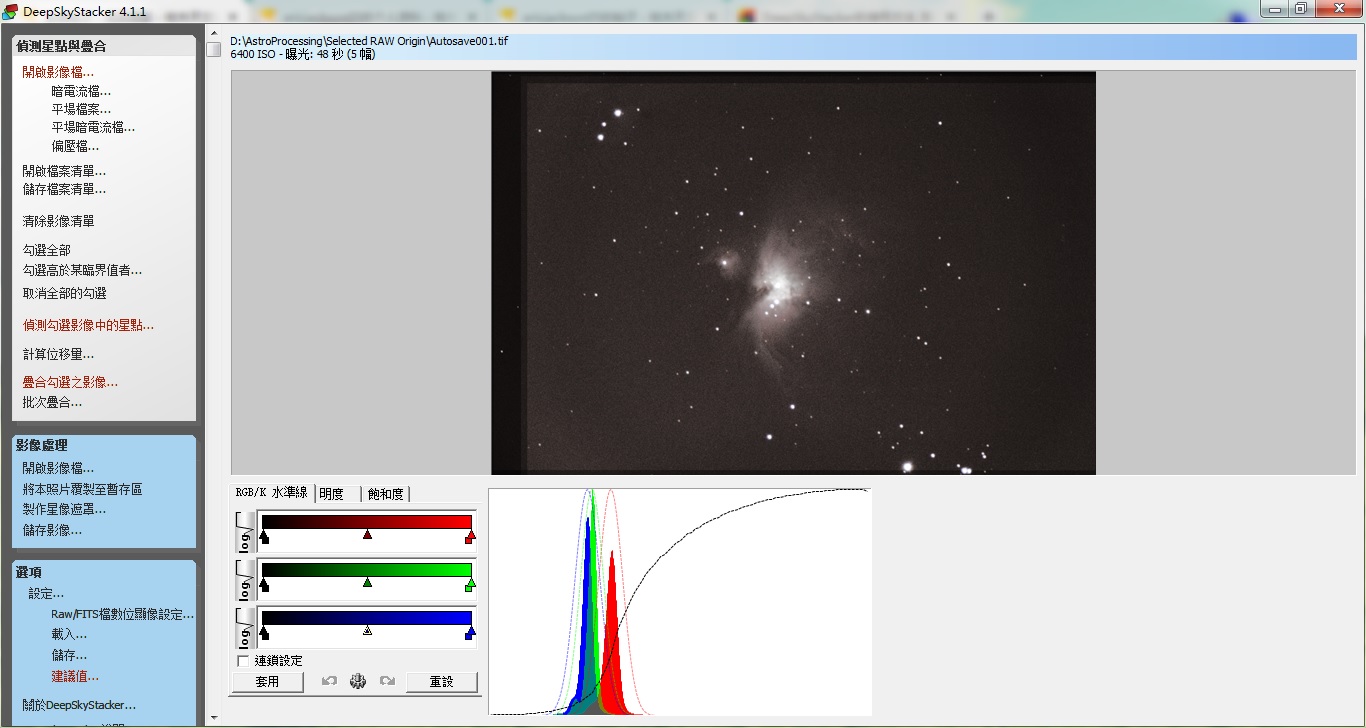Click 批次疊合 batch stacking

pos(52,402)
